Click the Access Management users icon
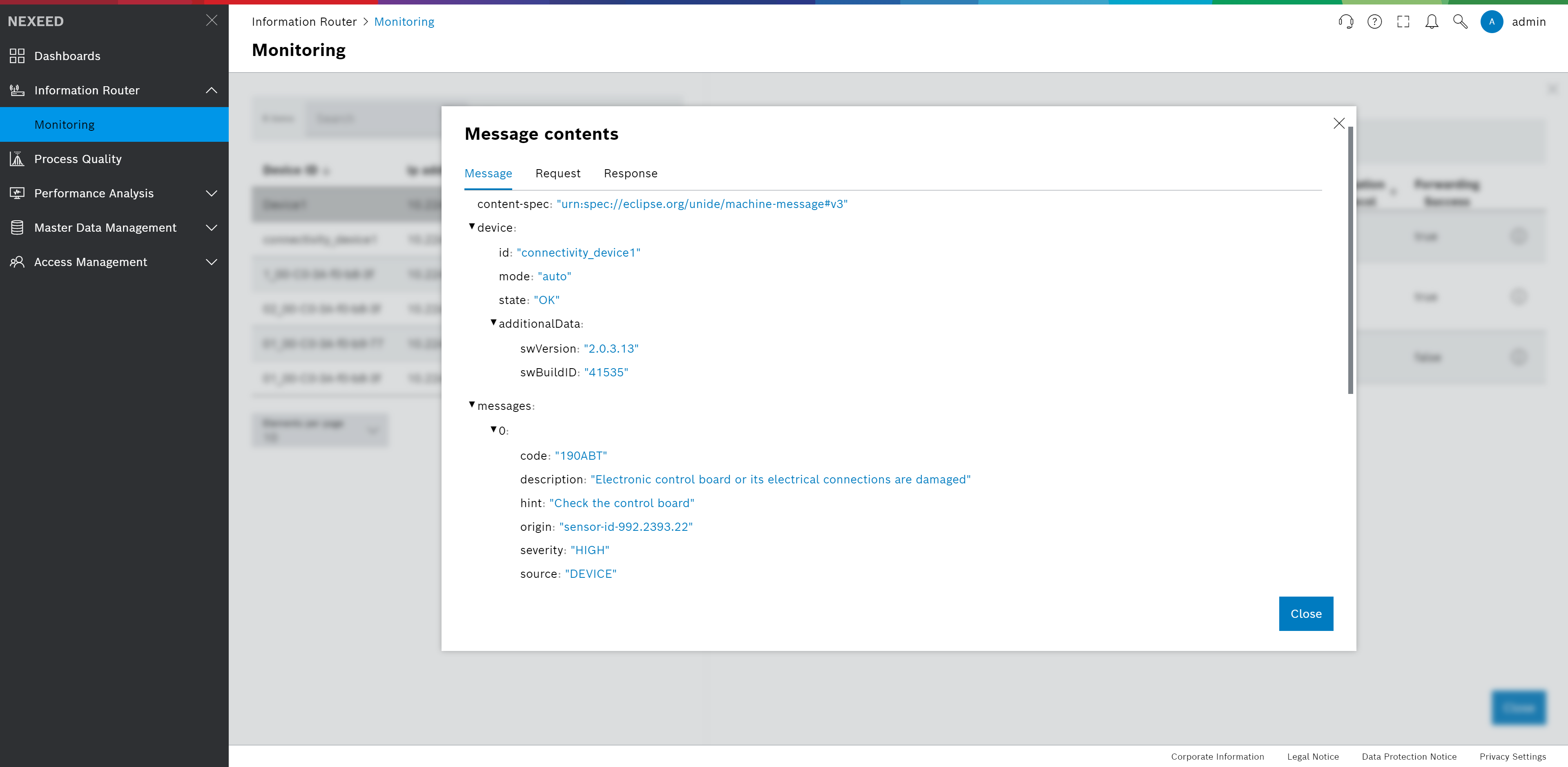 17,262
